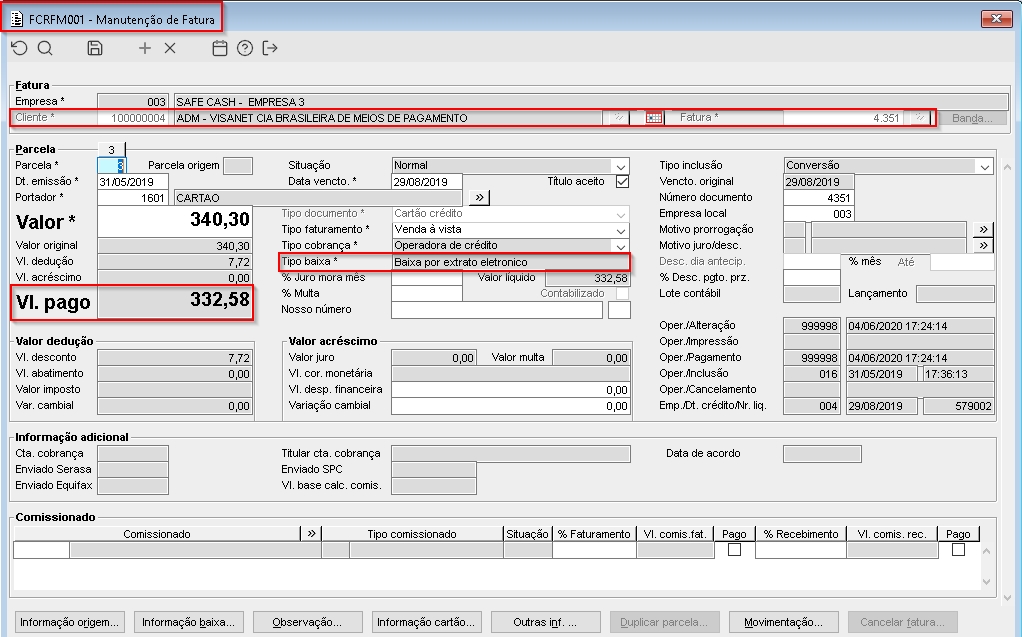The image size is (1022, 637).
Task: Click the arrow button beside Portador CARTAO
Action: [479, 198]
